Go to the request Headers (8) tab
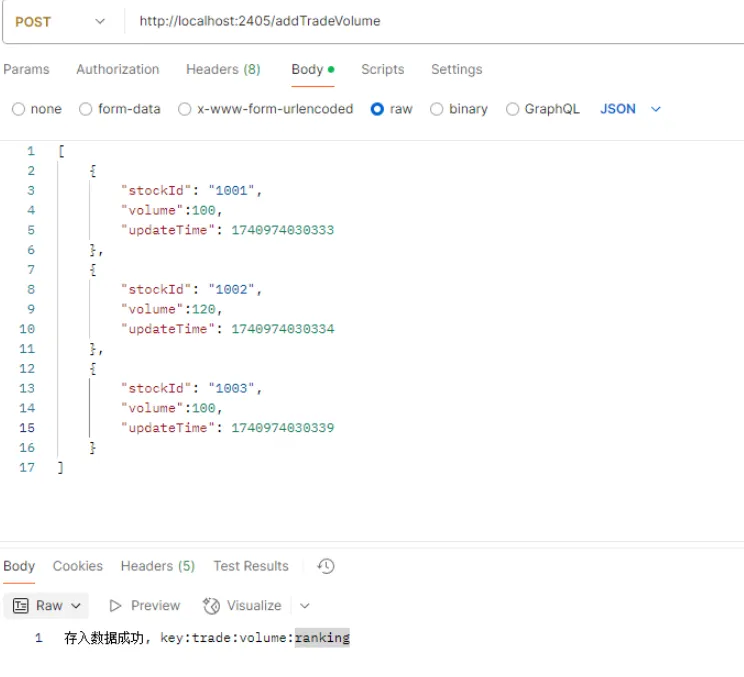The height and width of the screenshot is (677, 744). click(x=223, y=69)
